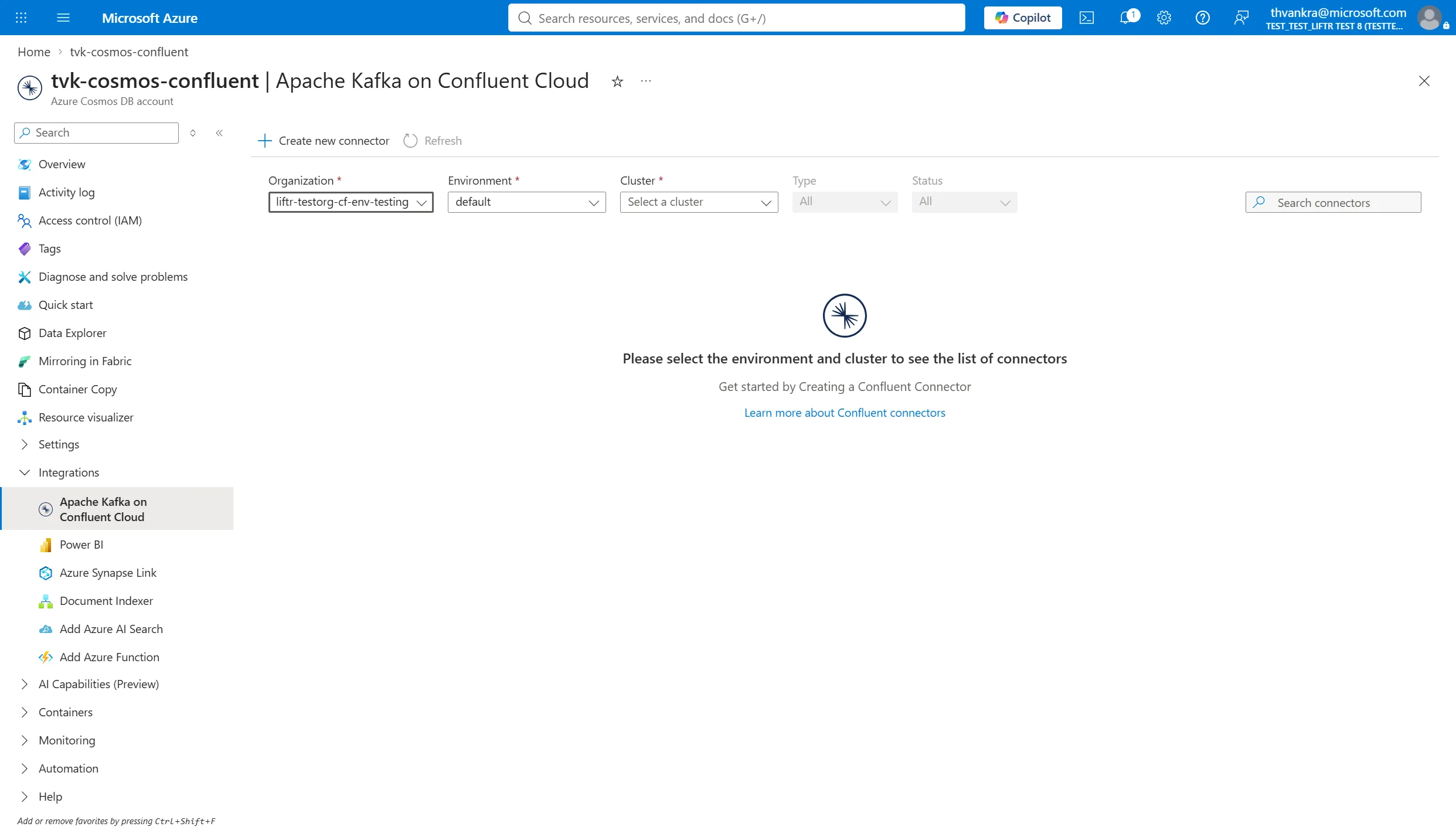Click the Add Azure Function icon
The height and width of the screenshot is (830, 1456).
click(46, 657)
